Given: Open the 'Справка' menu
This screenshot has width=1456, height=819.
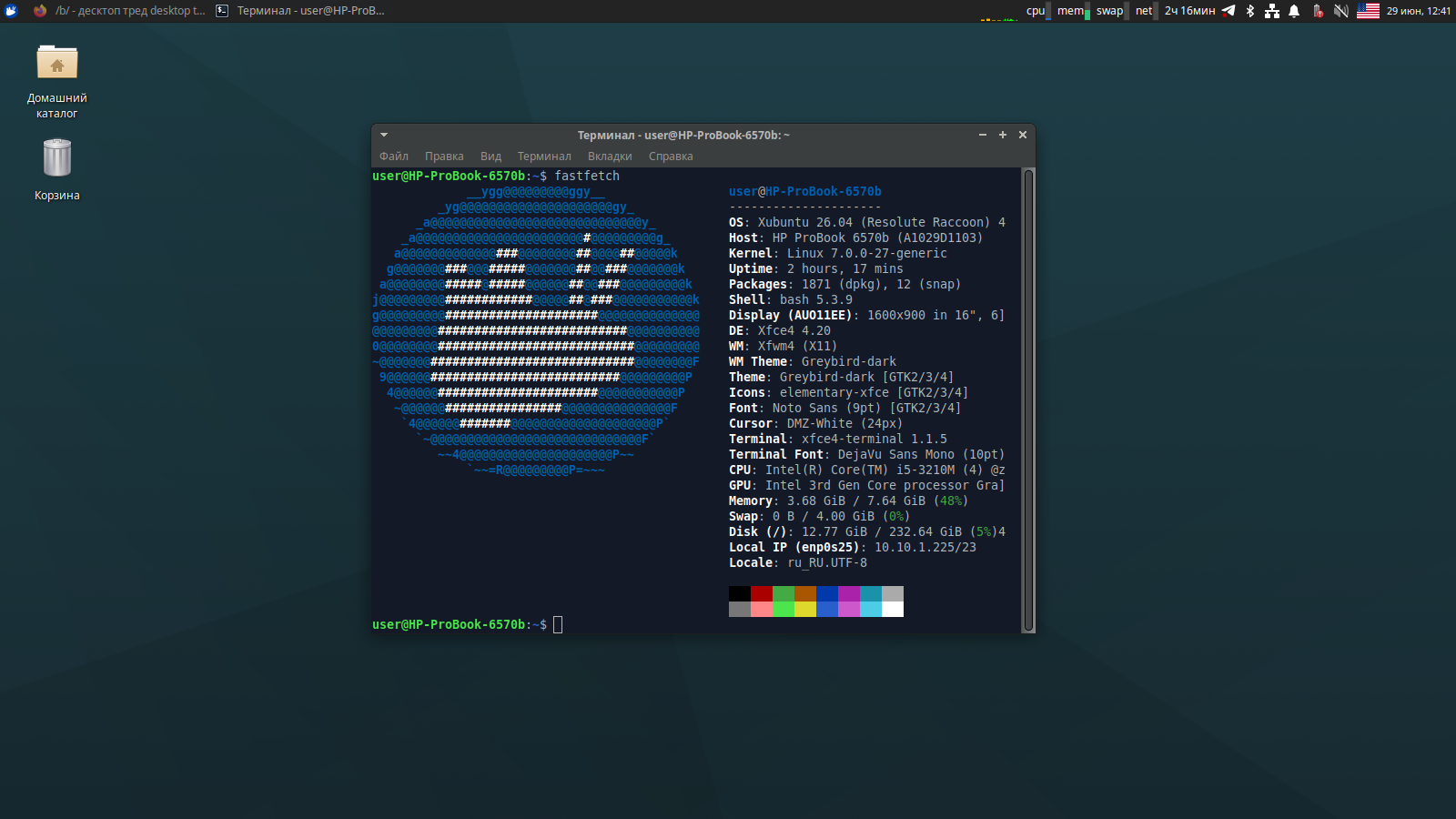Looking at the screenshot, I should point(671,157).
